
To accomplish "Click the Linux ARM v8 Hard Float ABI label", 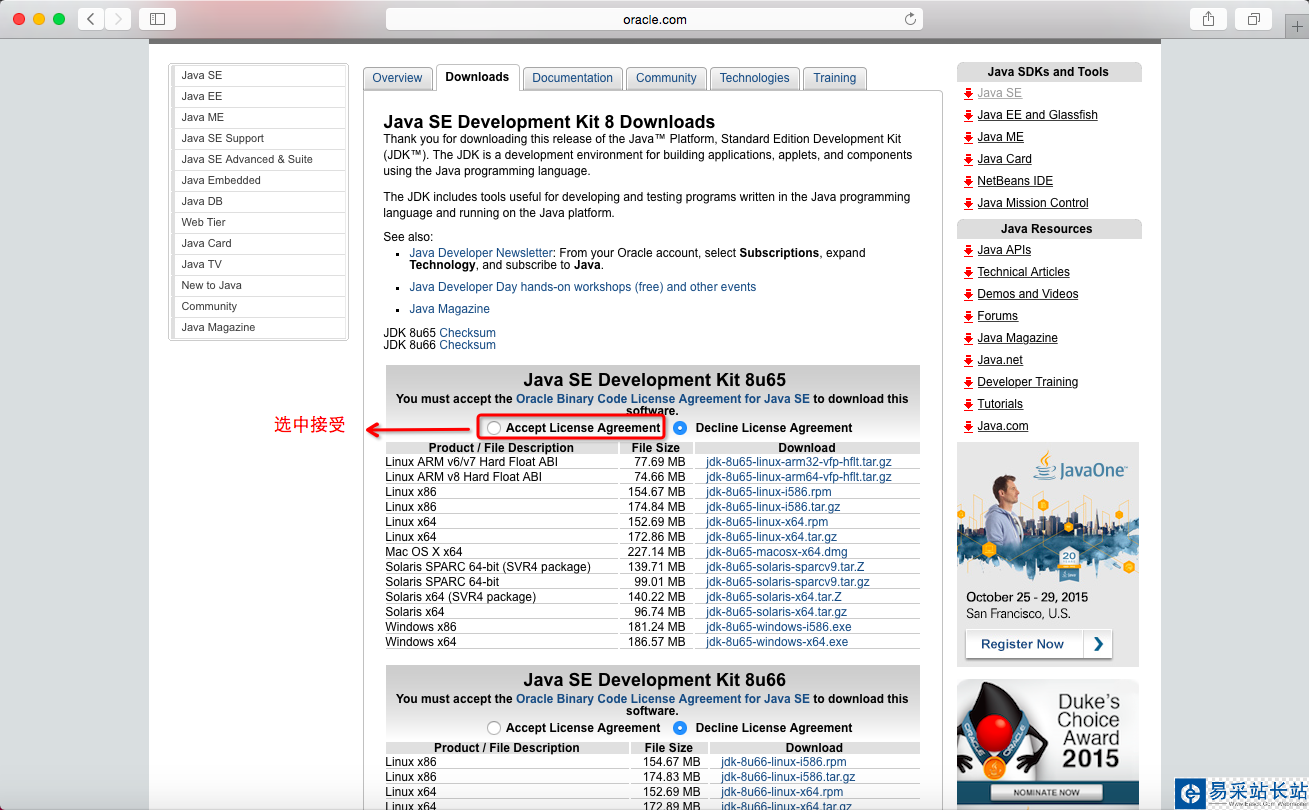I will 463,477.
